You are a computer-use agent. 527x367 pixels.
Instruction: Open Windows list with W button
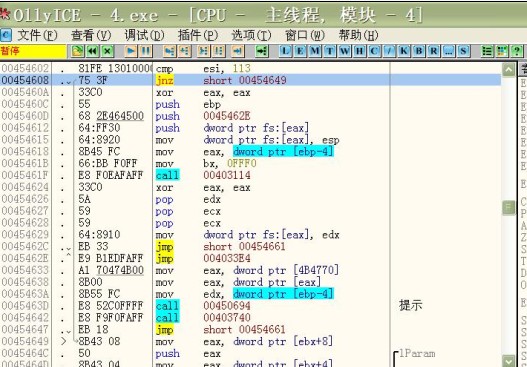[x=344, y=51]
